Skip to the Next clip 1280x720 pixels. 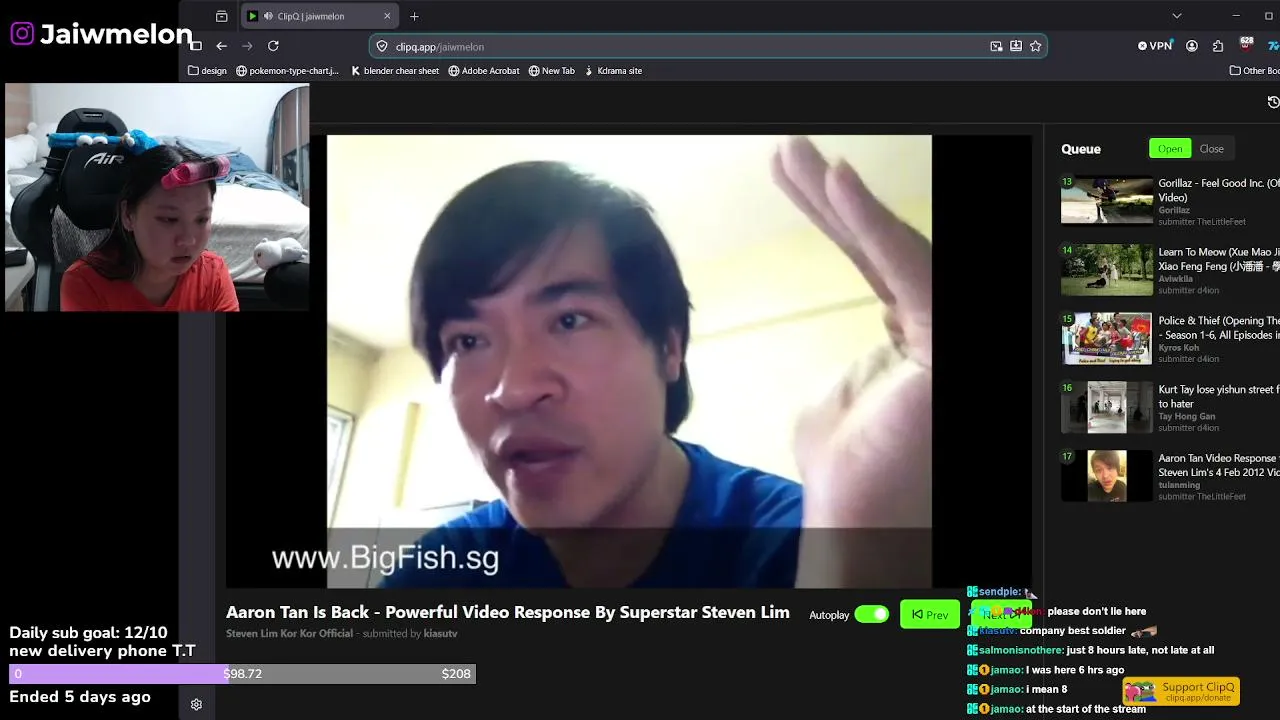click(1000, 615)
